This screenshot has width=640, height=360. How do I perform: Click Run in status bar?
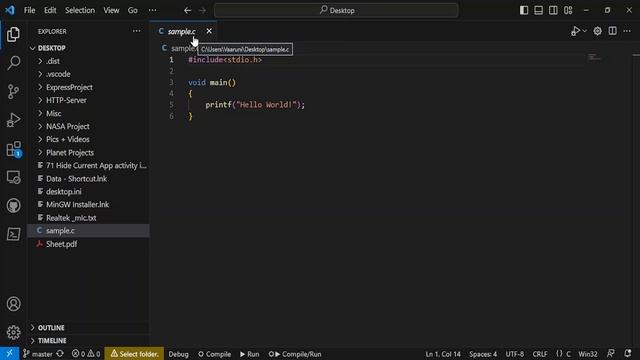tap(249, 354)
